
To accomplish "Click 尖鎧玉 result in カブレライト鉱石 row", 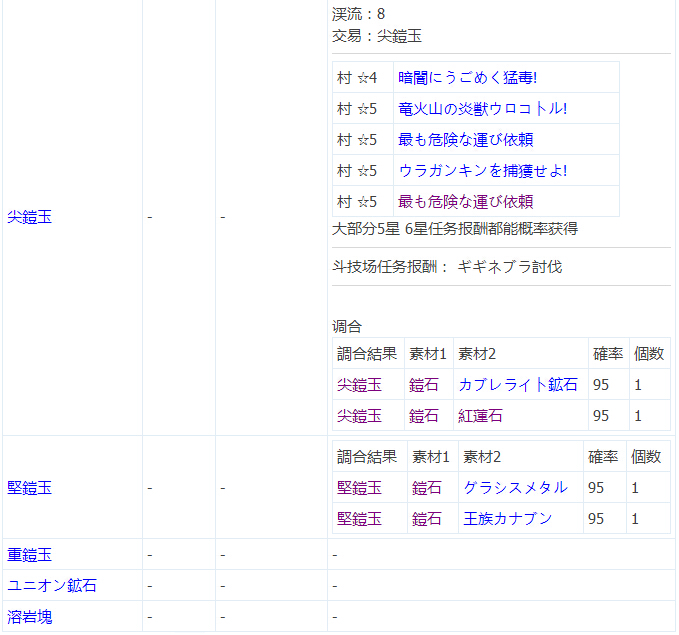I will 359,385.
